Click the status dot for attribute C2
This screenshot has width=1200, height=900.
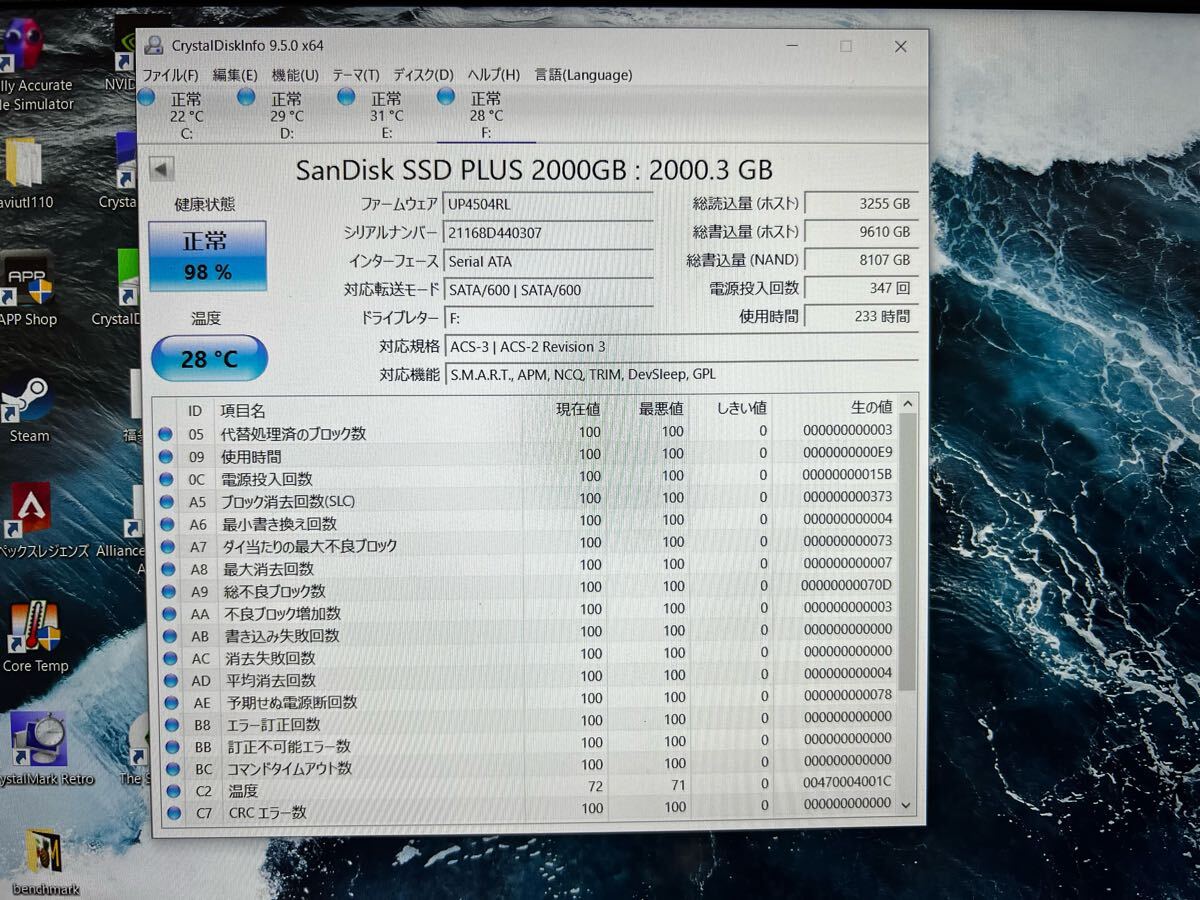(x=174, y=791)
